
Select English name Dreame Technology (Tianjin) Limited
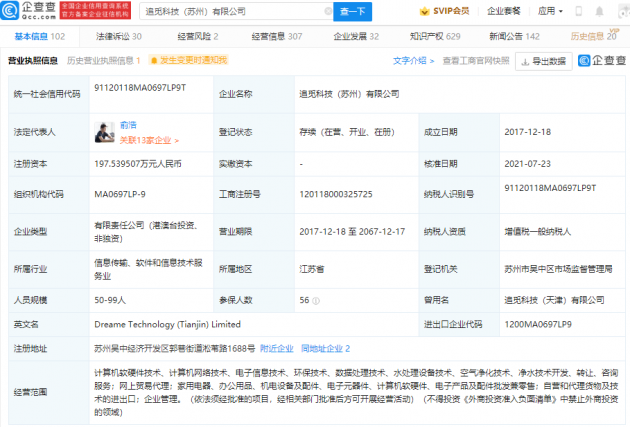tap(168, 325)
